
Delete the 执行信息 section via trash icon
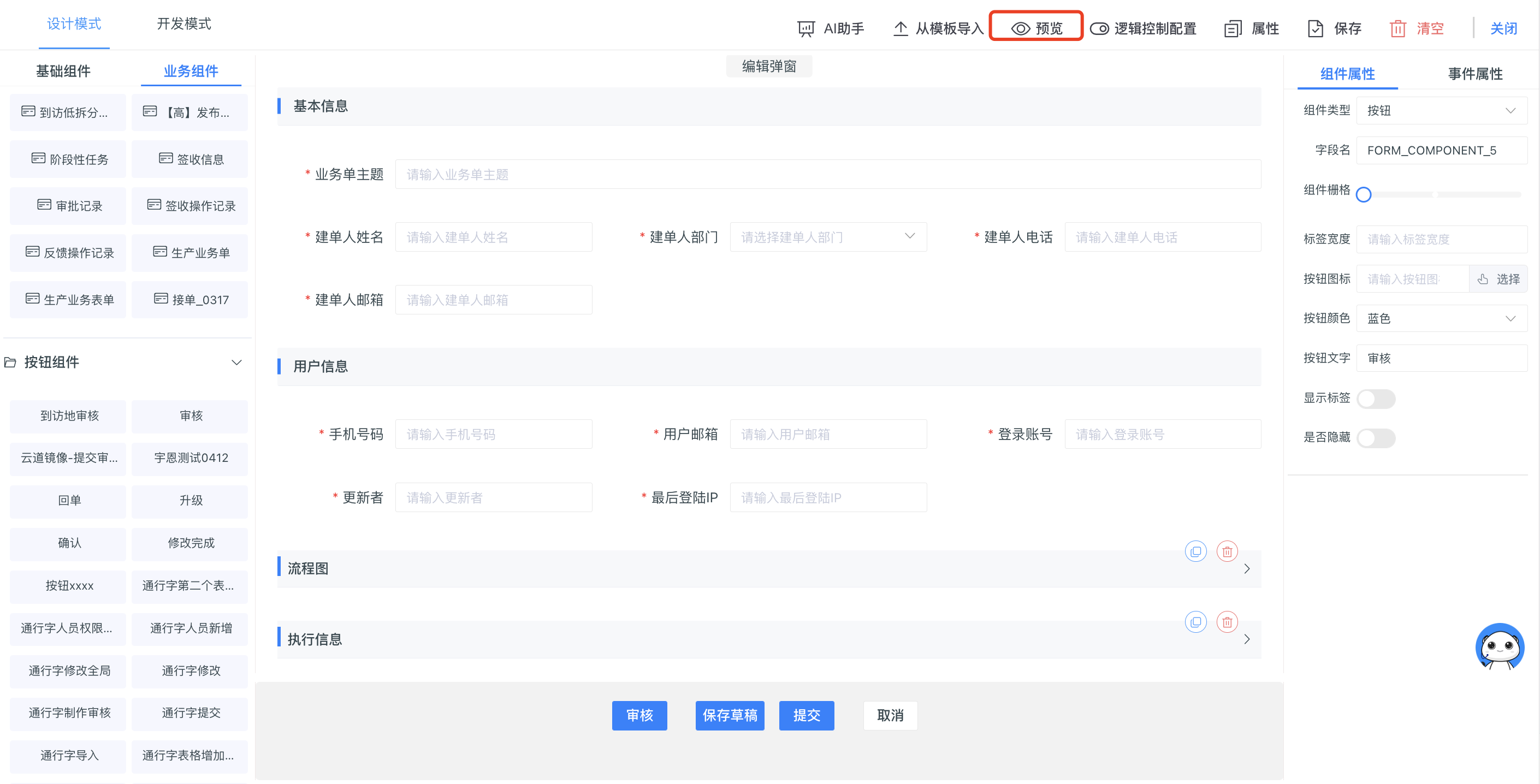pyautogui.click(x=1227, y=622)
